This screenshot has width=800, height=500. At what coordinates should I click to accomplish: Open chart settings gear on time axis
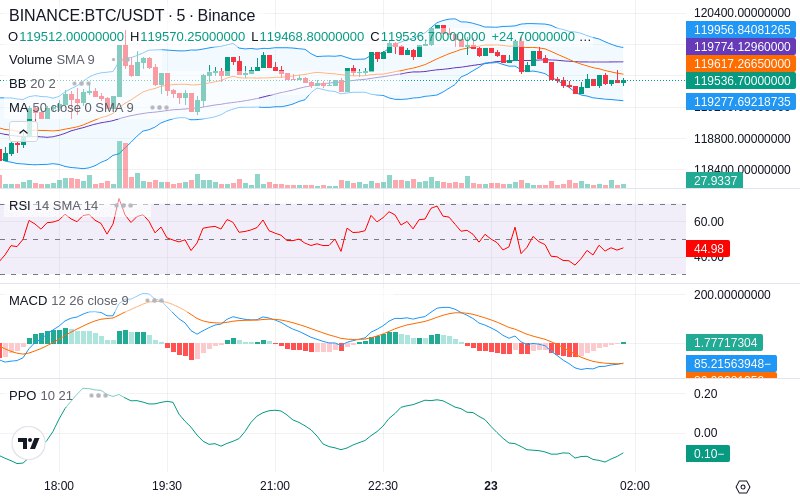pyautogui.click(x=743, y=487)
